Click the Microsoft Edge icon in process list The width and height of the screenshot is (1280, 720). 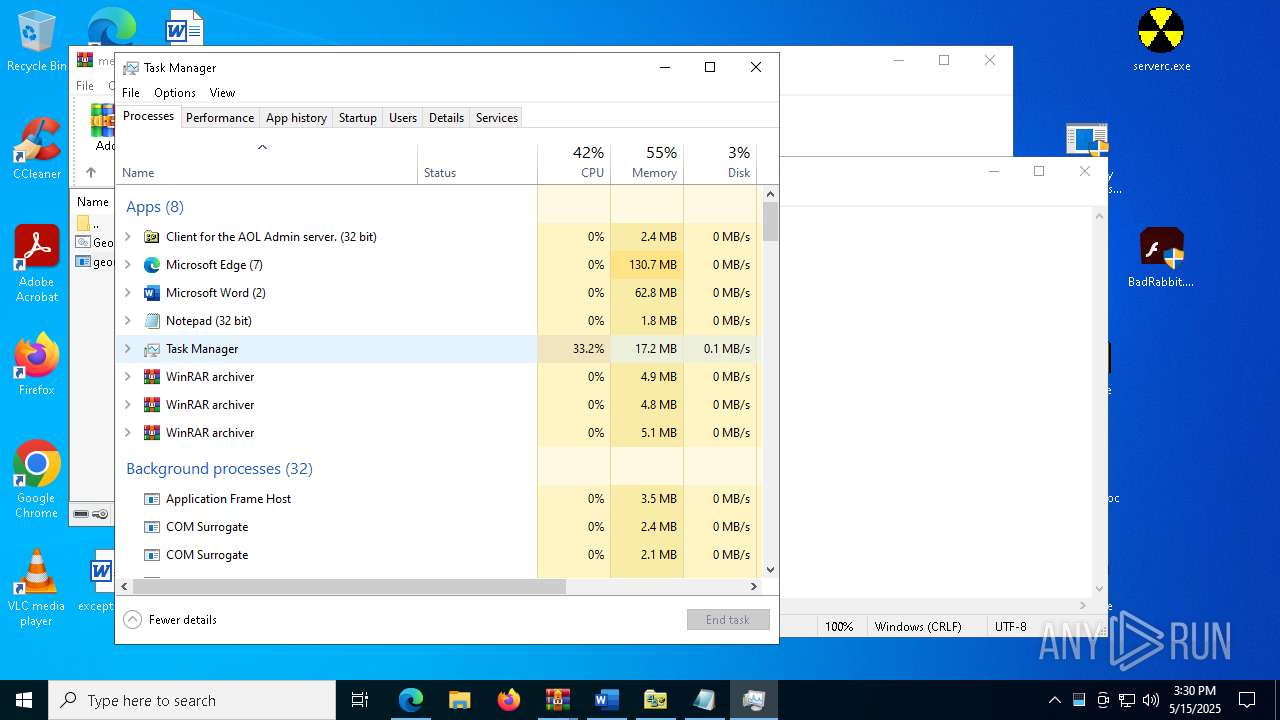pyautogui.click(x=152, y=265)
